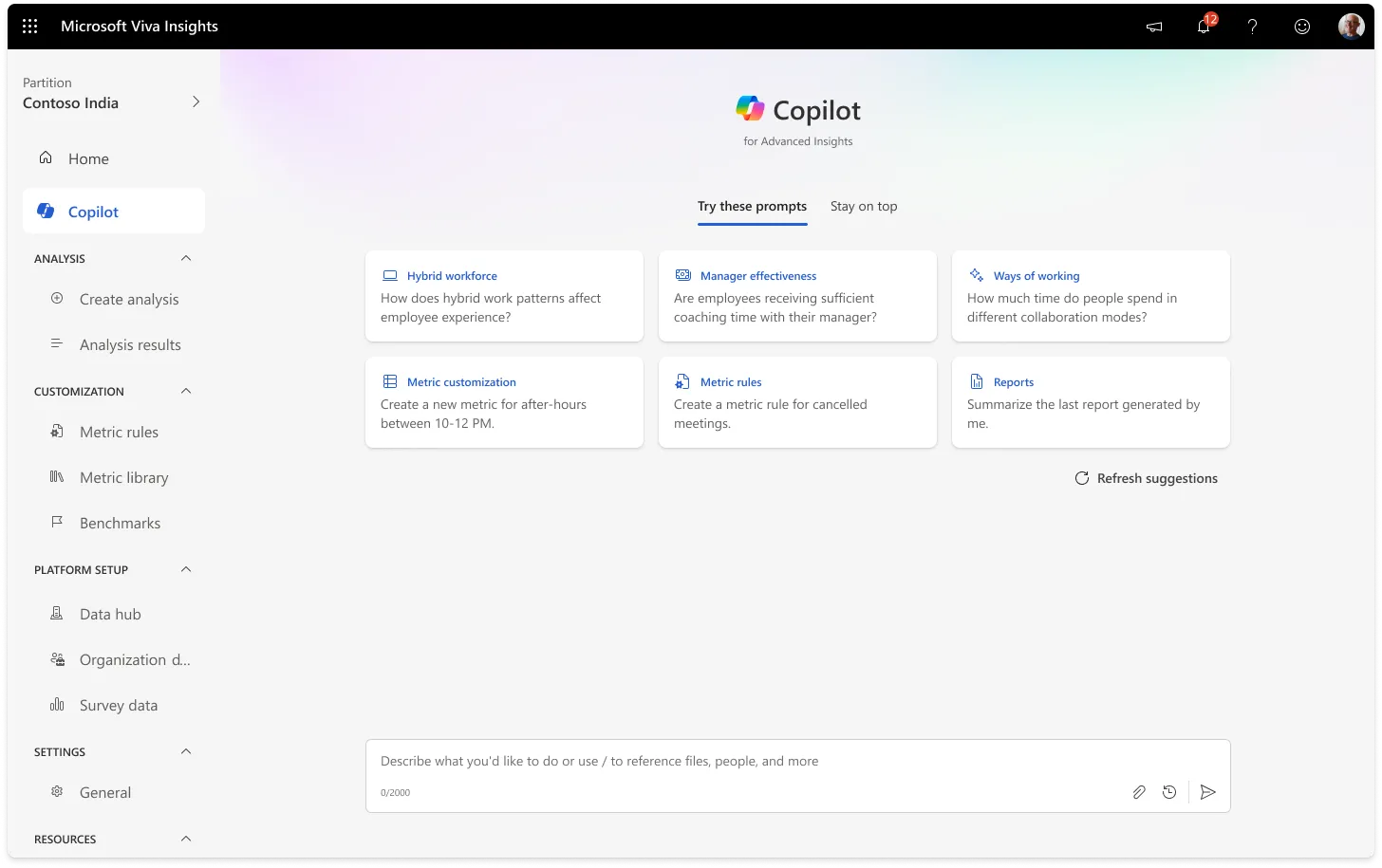Open the user profile avatar
Viewport: 1382px width, 868px height.
[x=1351, y=27]
